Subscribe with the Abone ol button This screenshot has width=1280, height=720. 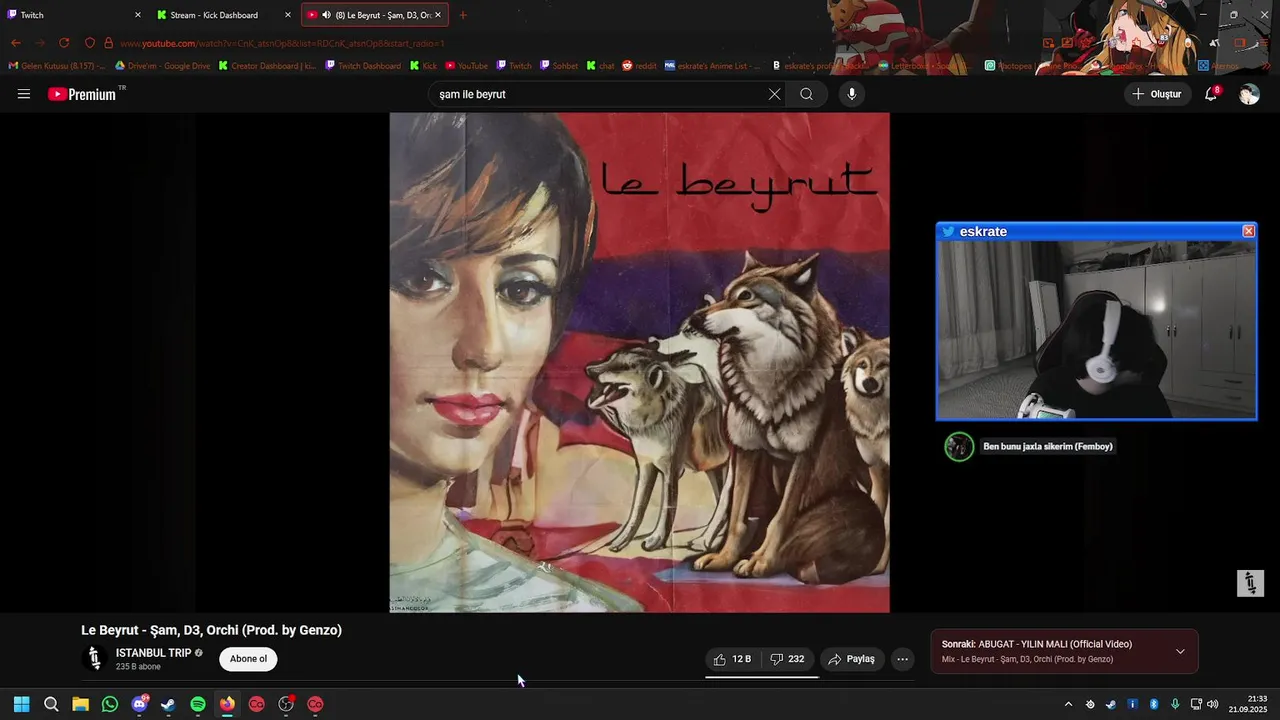click(x=248, y=659)
